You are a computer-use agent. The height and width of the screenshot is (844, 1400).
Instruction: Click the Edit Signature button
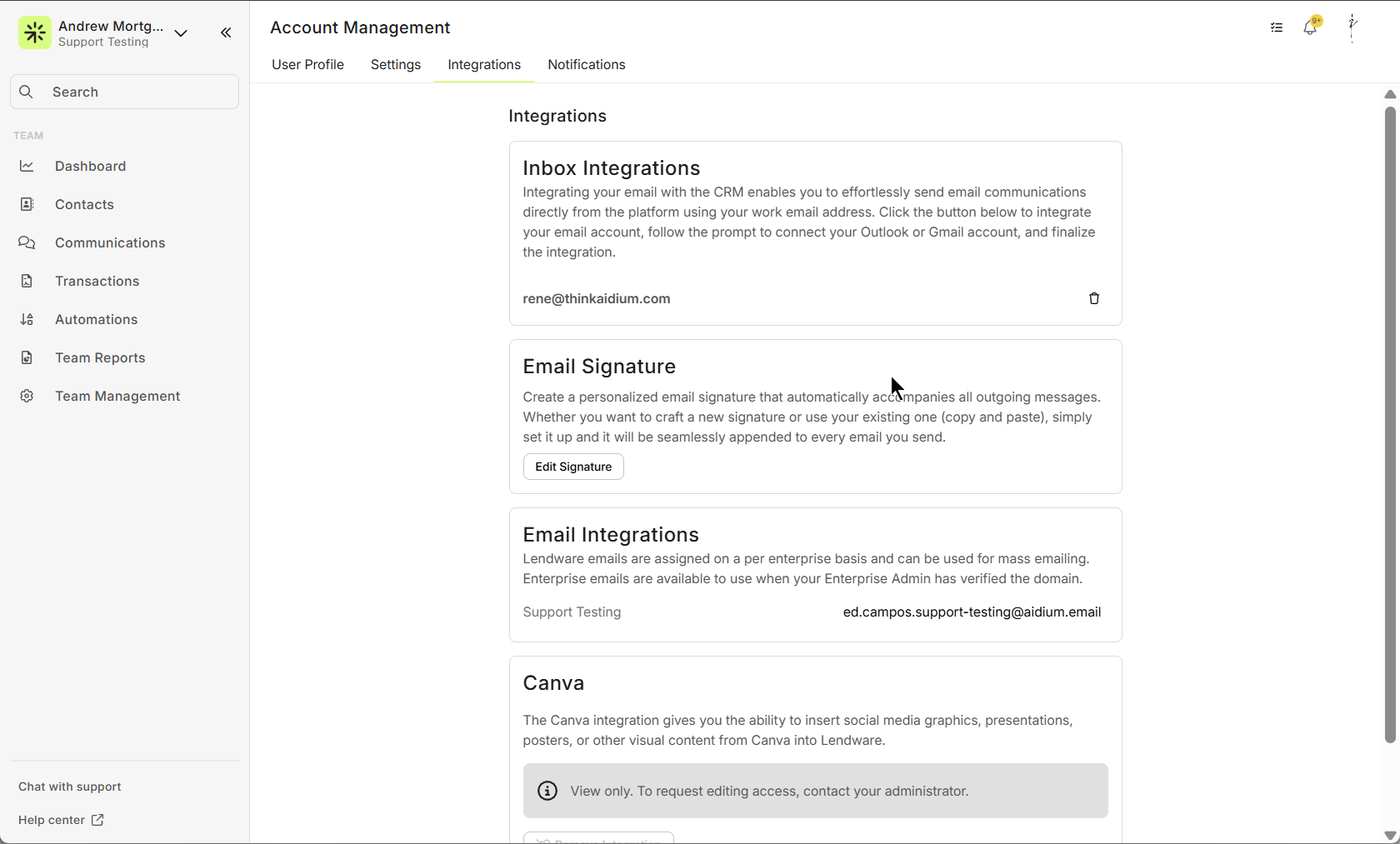click(573, 467)
